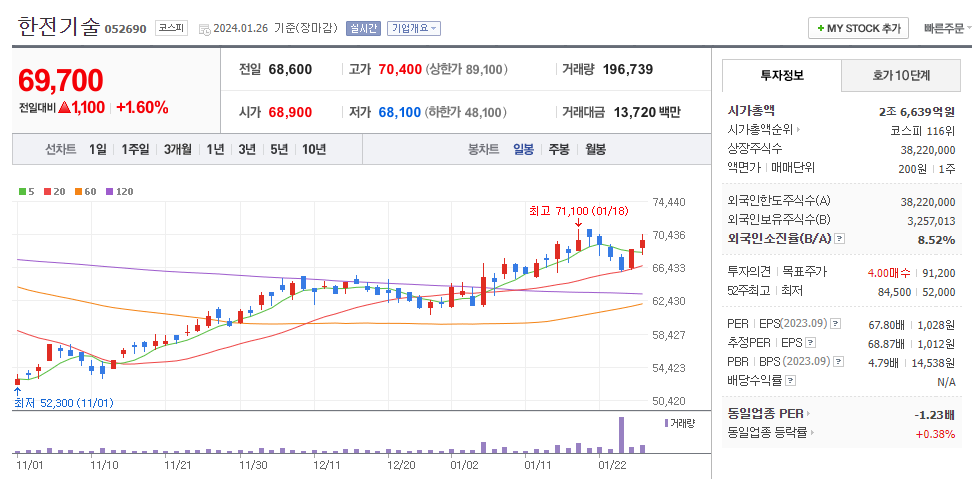978x479 pixels.
Task: Click the 코스피 116위 ranking value
Action: coord(923,130)
